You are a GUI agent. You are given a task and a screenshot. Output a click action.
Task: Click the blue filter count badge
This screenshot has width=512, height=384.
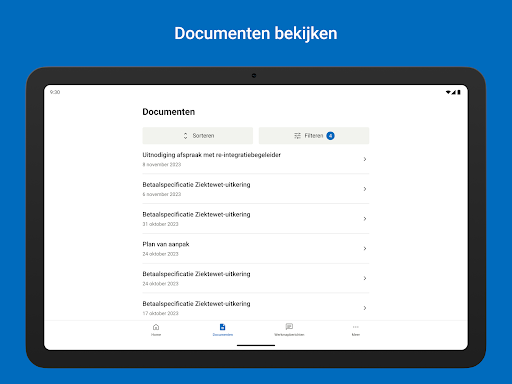(330, 136)
